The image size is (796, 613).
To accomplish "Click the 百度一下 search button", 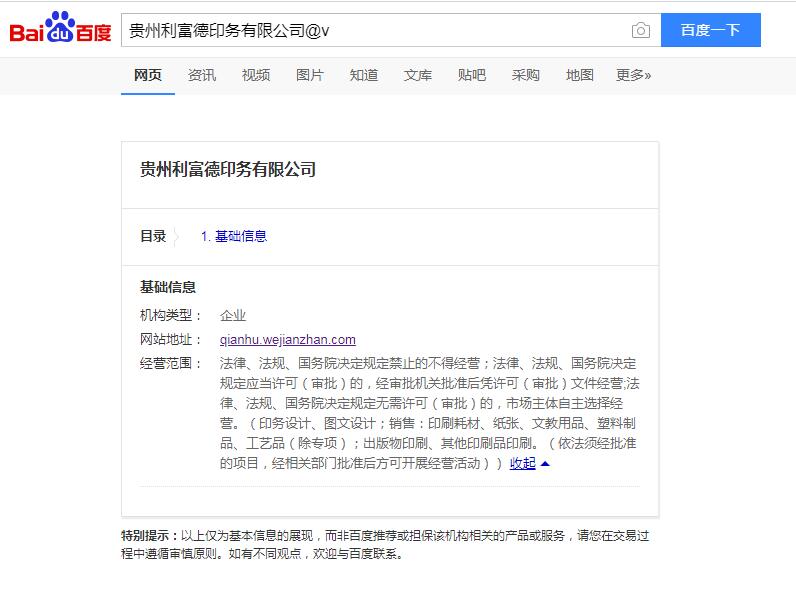I will 710,30.
